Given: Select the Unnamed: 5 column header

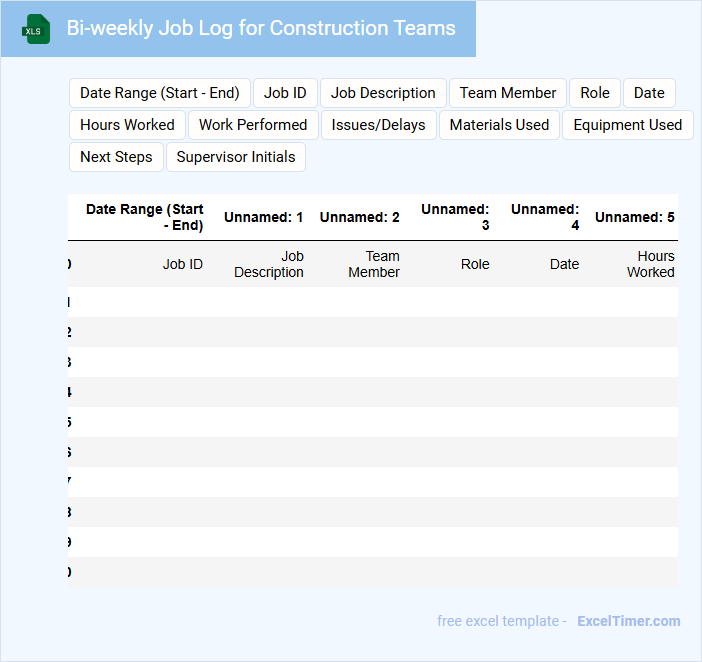Looking at the screenshot, I should (x=634, y=217).
